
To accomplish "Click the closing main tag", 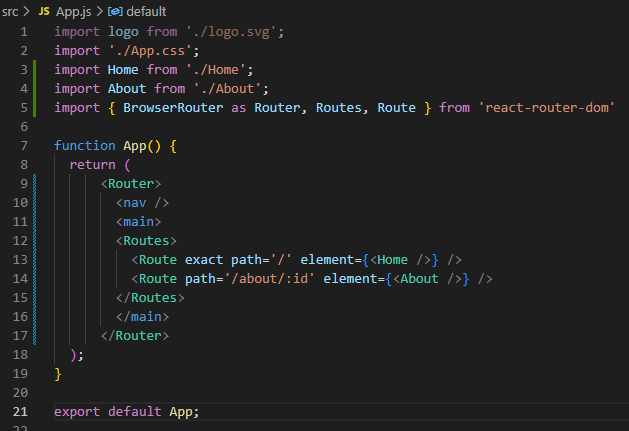I will 142,317.
